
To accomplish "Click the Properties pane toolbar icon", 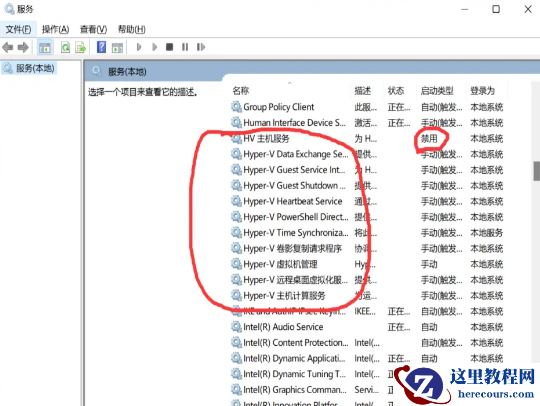I will point(117,47).
